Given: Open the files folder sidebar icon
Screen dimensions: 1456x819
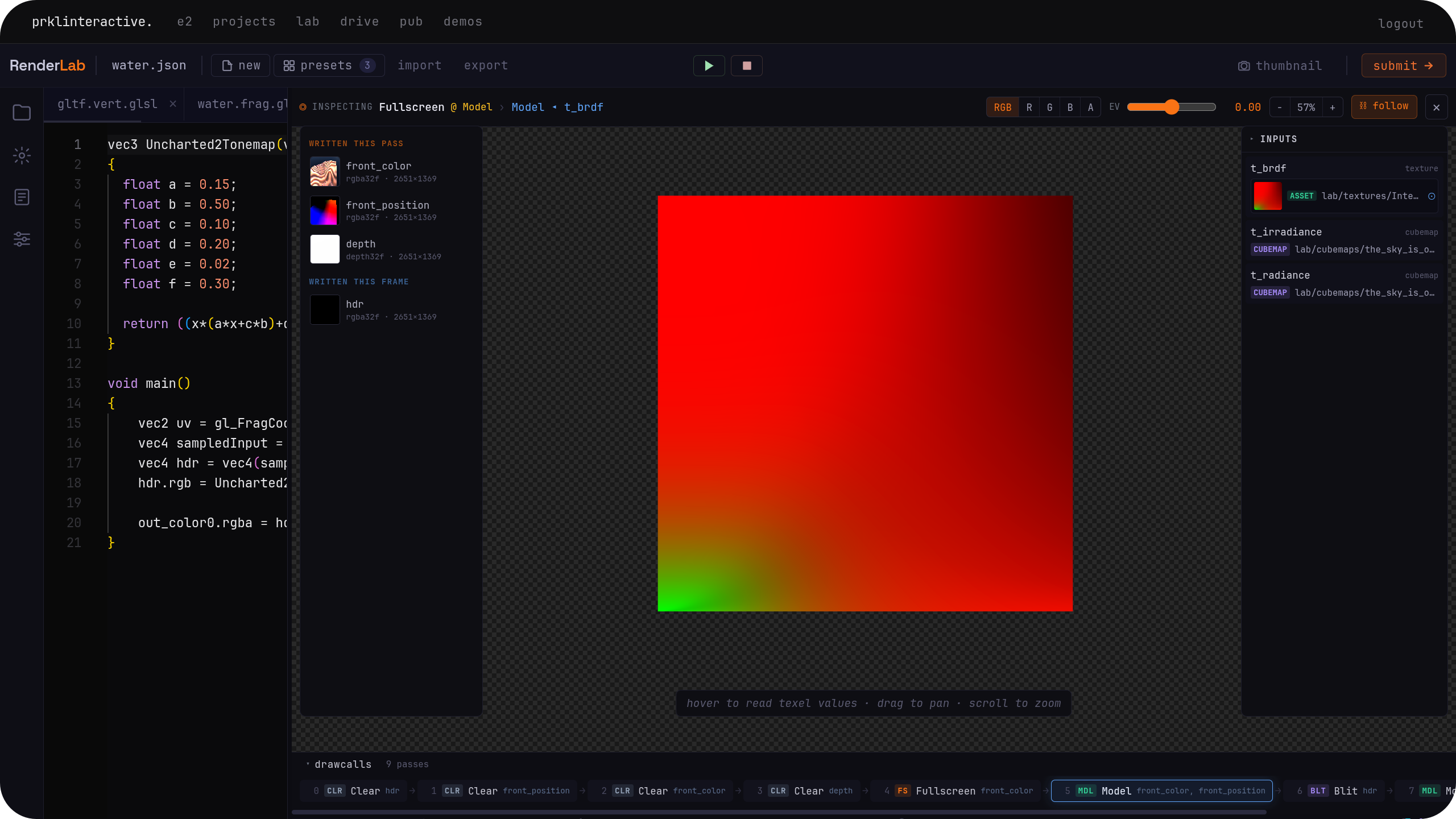Looking at the screenshot, I should pos(22,113).
